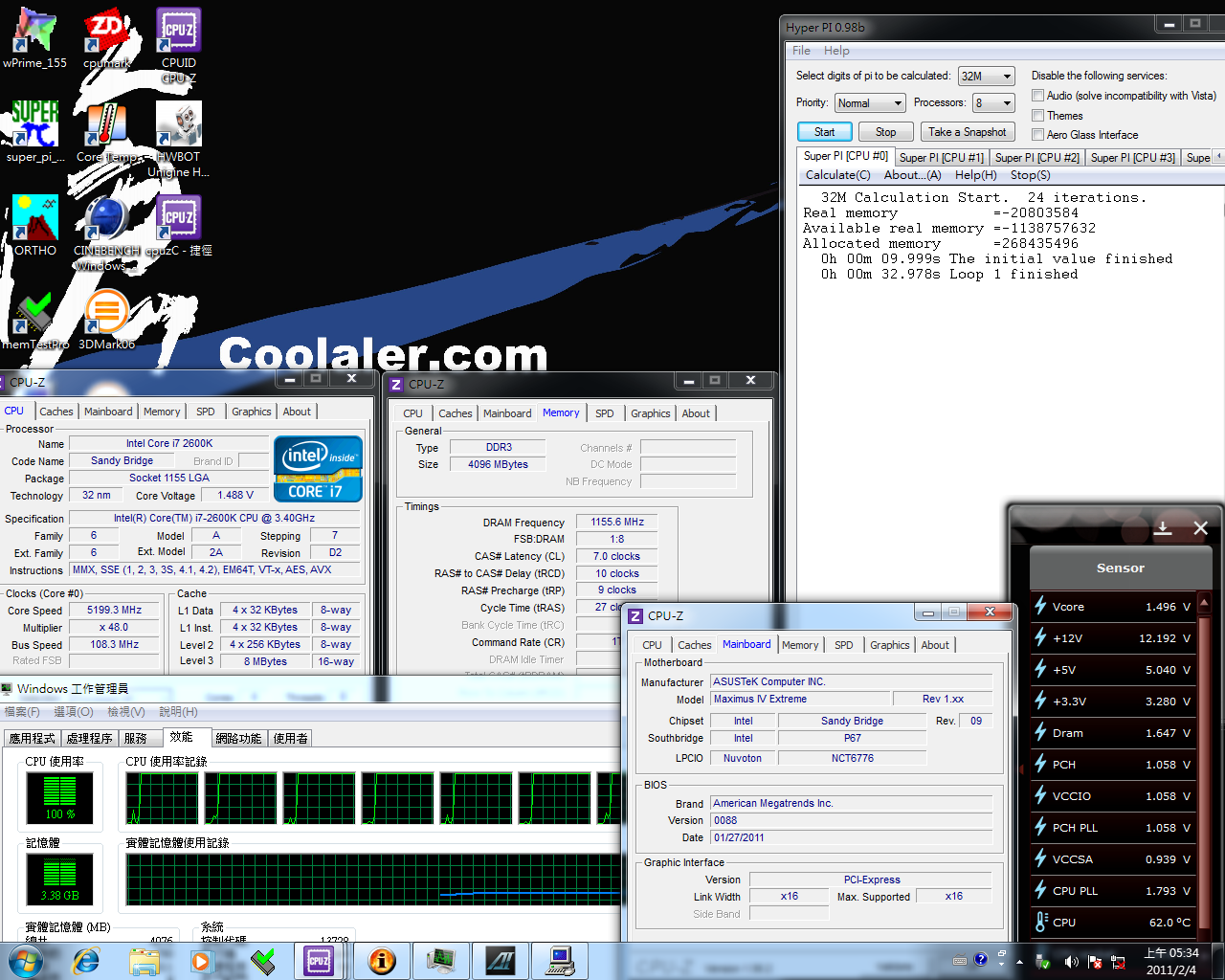The image size is (1225, 980).
Task: Select the Caches tab in left CPU-Z window
Action: (x=56, y=412)
